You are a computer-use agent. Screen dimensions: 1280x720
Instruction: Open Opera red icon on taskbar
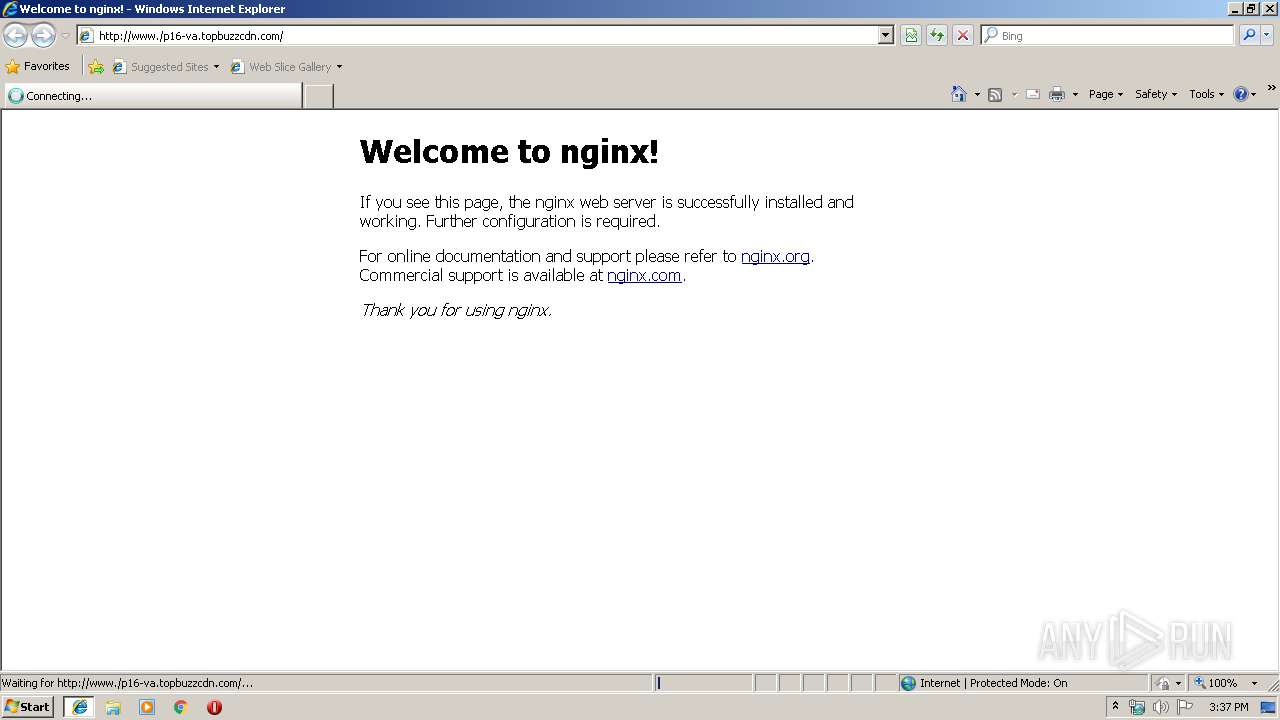[x=214, y=707]
